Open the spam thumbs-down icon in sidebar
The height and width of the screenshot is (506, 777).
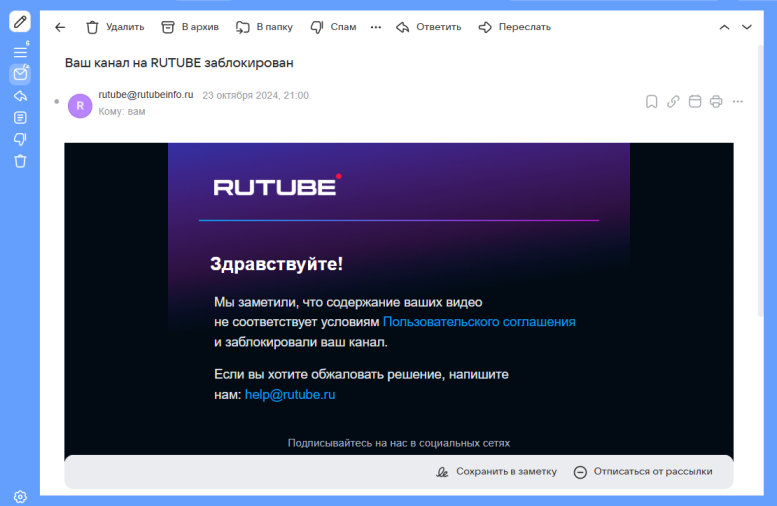20,139
